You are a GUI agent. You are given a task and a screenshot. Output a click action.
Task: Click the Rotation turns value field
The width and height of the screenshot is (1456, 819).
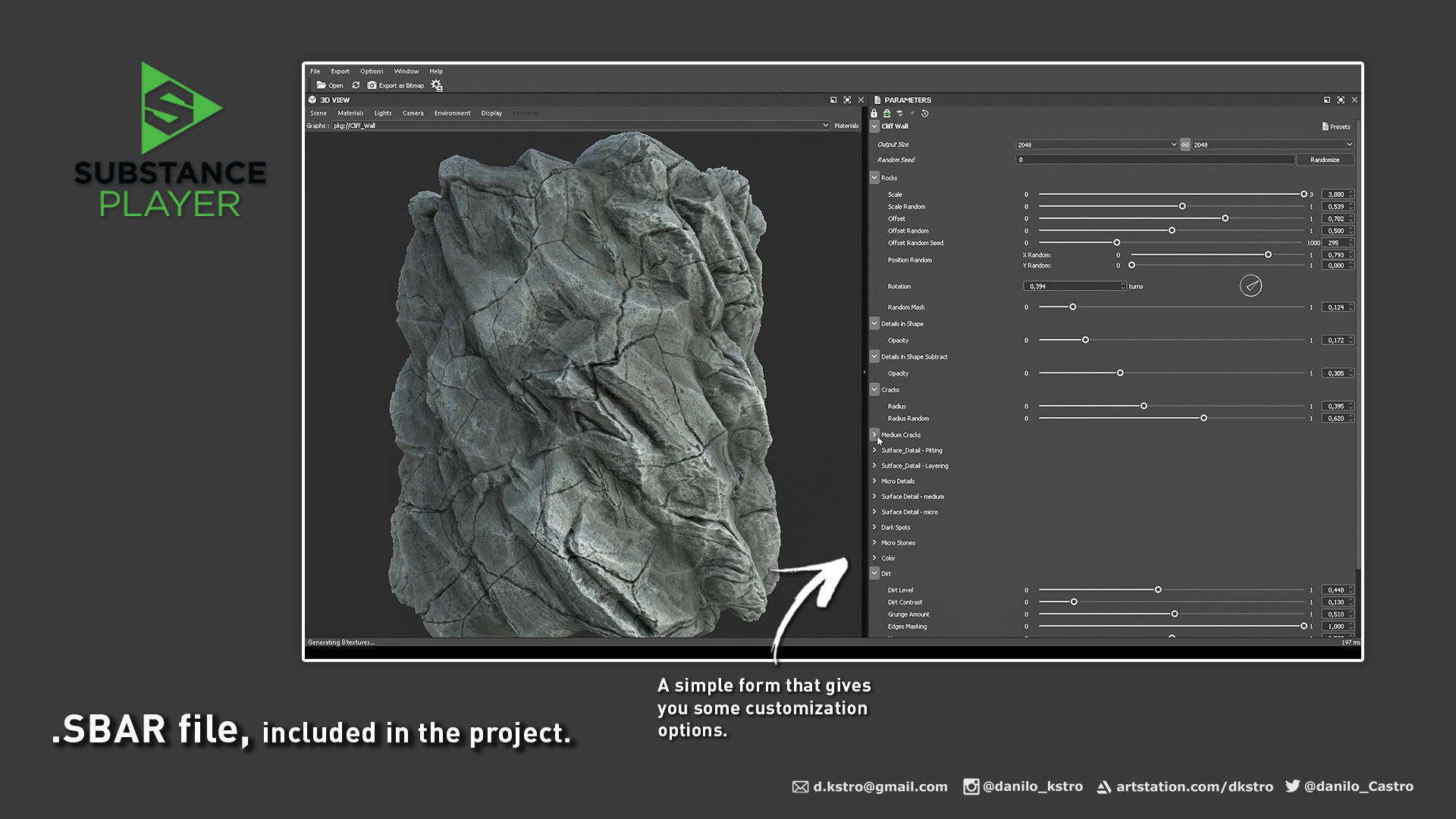coord(1075,287)
